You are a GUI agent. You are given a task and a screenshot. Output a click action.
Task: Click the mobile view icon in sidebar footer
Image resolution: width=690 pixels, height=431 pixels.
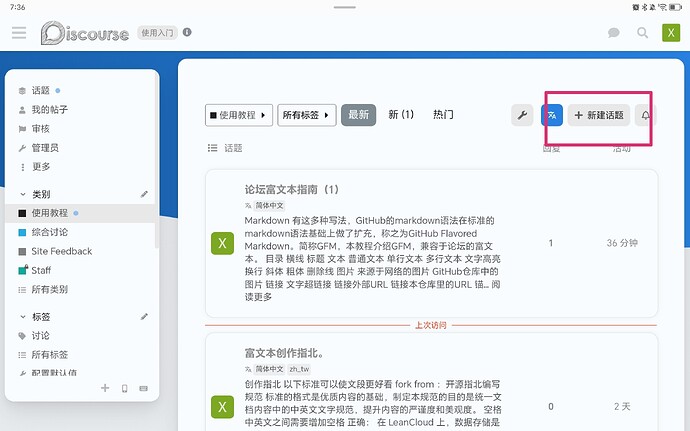tap(125, 388)
